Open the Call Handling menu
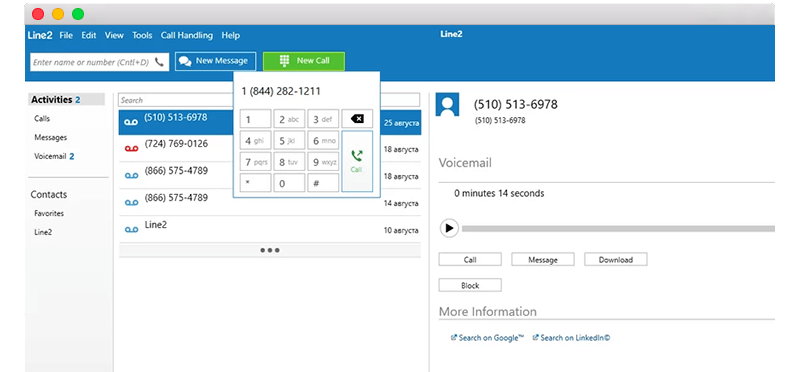The width and height of the screenshot is (793, 372). pos(187,35)
